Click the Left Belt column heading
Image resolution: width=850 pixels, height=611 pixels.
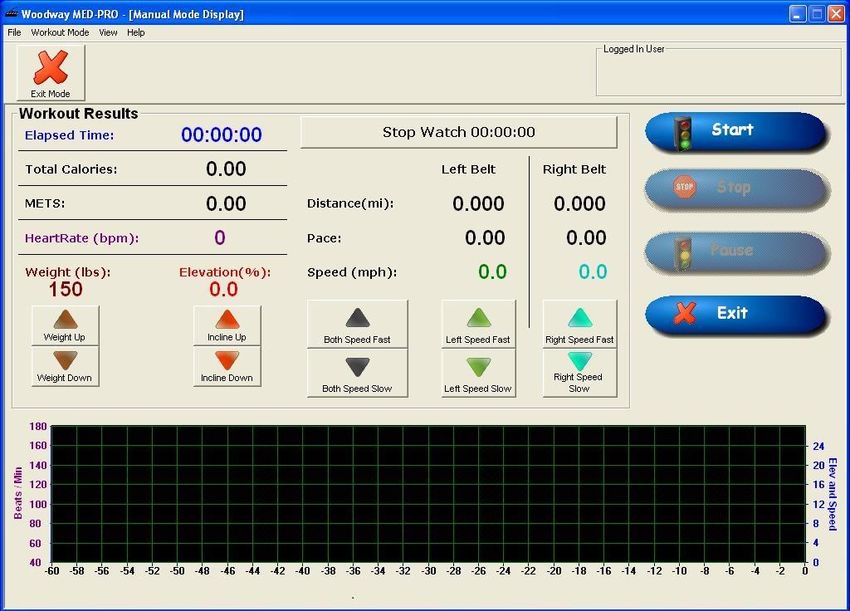point(468,169)
